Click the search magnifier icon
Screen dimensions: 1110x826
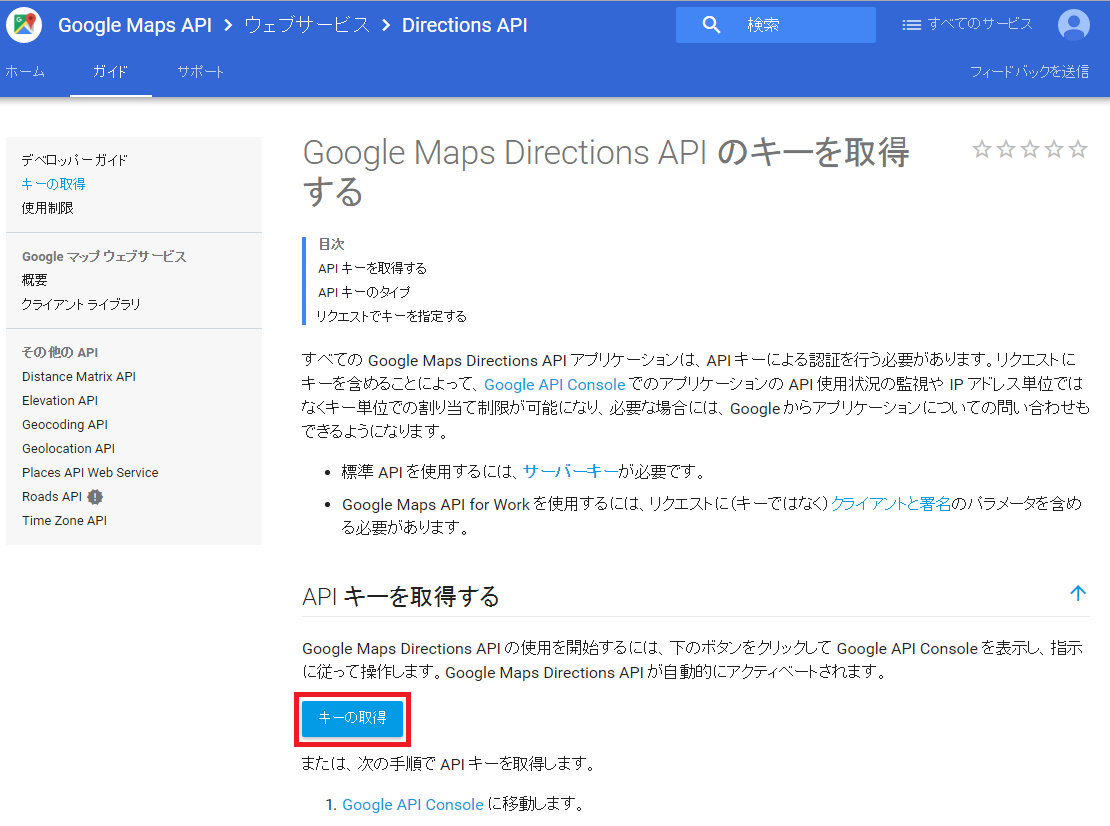point(711,25)
